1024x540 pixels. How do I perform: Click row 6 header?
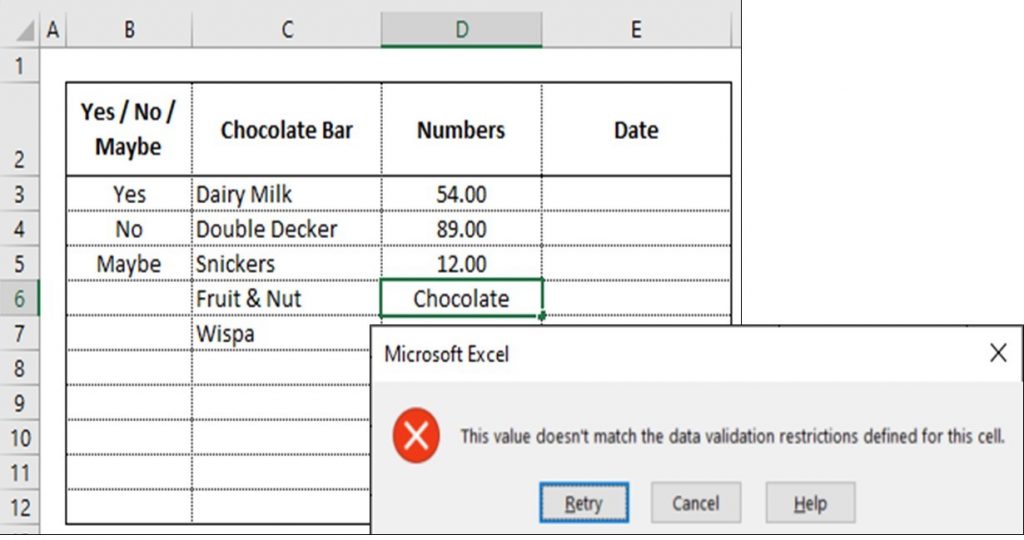pyautogui.click(x=21, y=299)
